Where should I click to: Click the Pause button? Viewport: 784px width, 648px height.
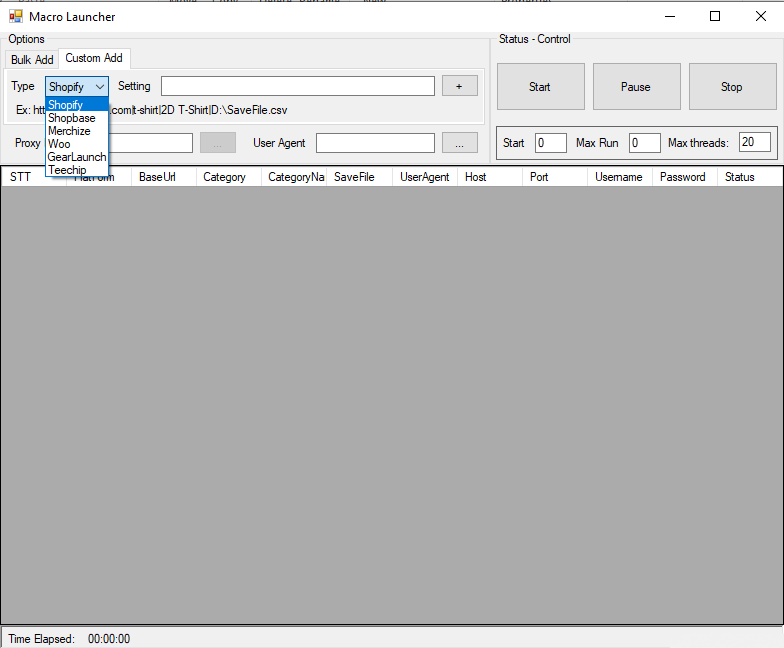tap(636, 87)
